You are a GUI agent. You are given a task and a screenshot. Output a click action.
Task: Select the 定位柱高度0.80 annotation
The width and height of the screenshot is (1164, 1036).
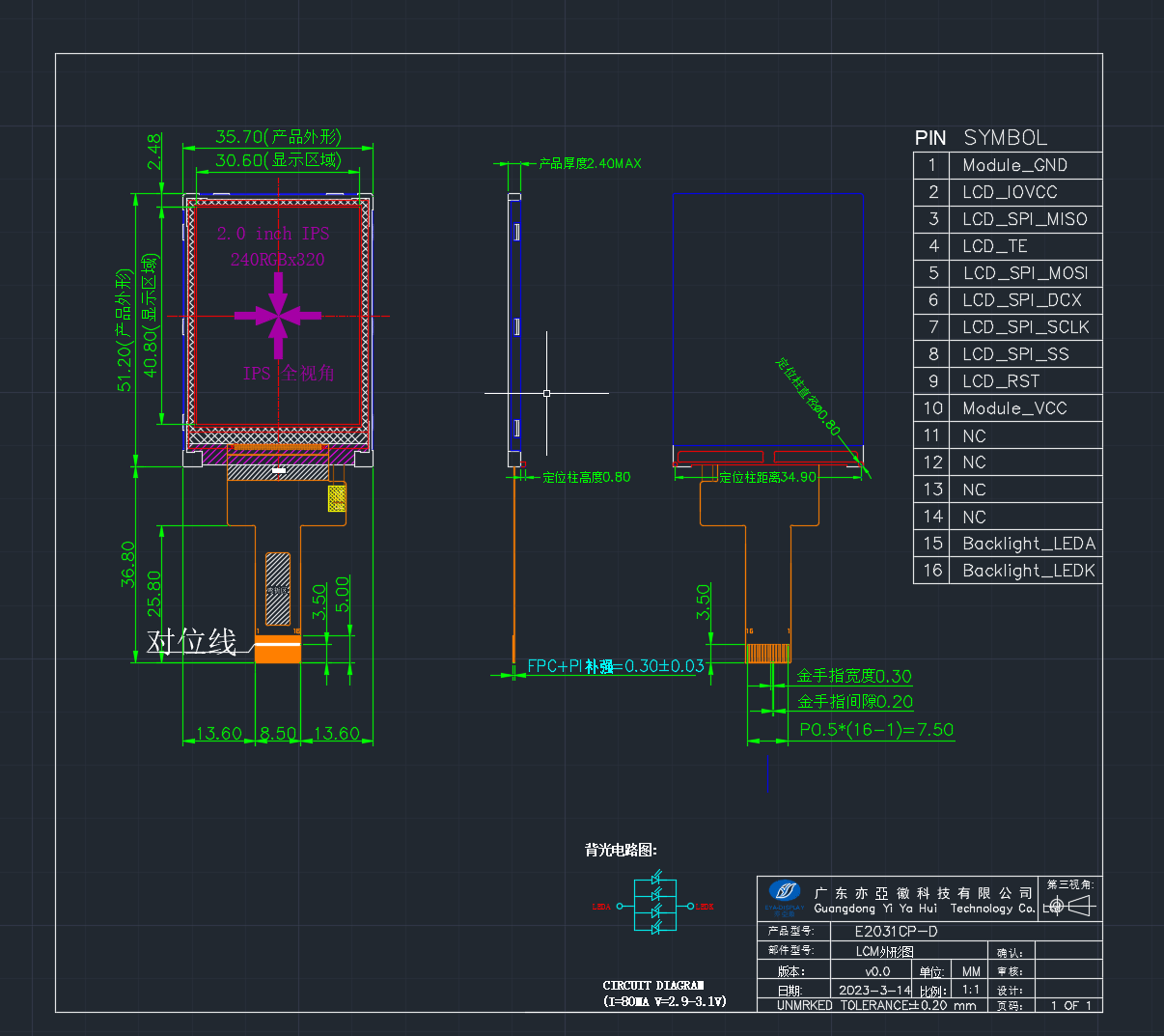(586, 477)
